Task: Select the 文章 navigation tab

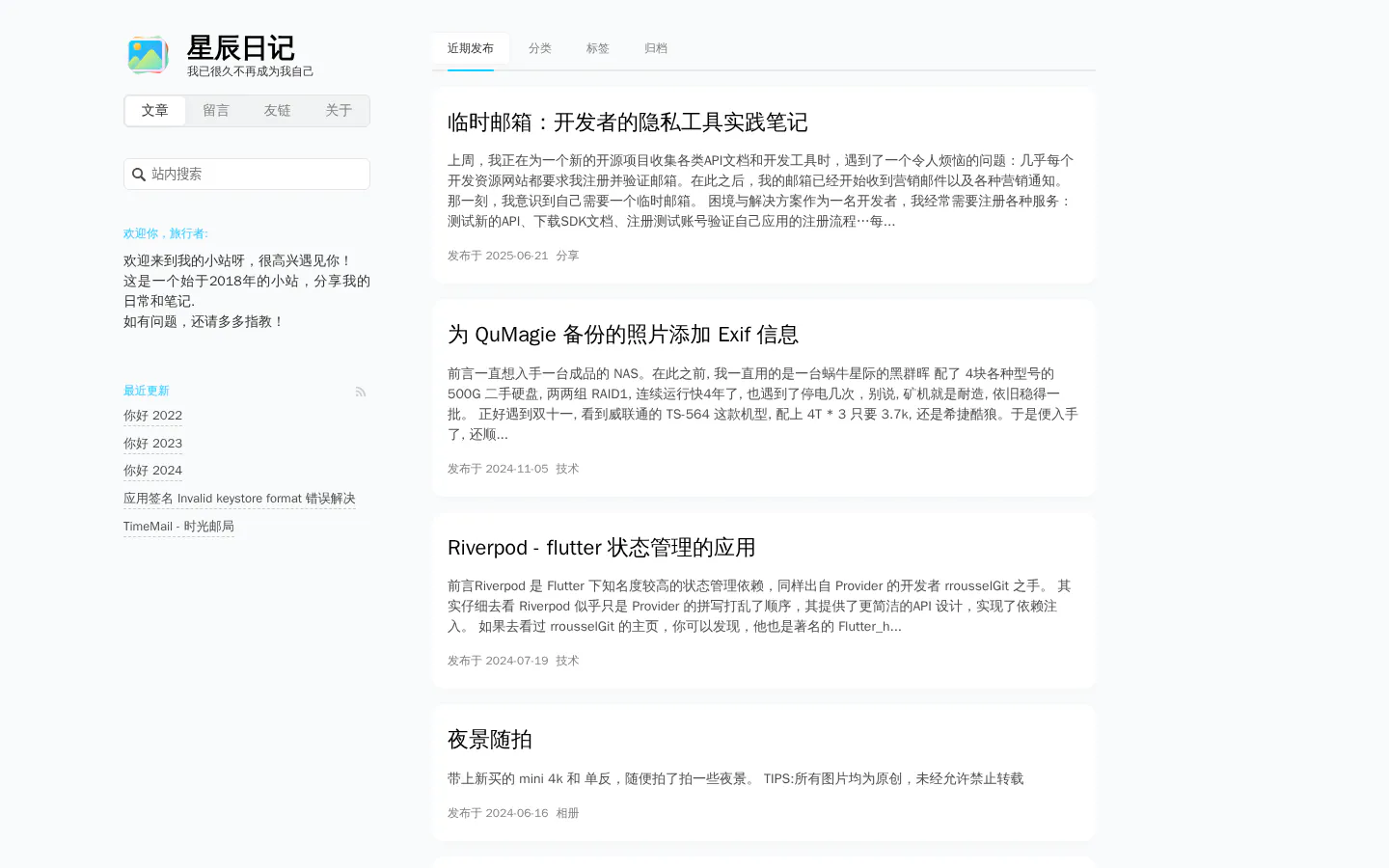Action: pos(154,111)
